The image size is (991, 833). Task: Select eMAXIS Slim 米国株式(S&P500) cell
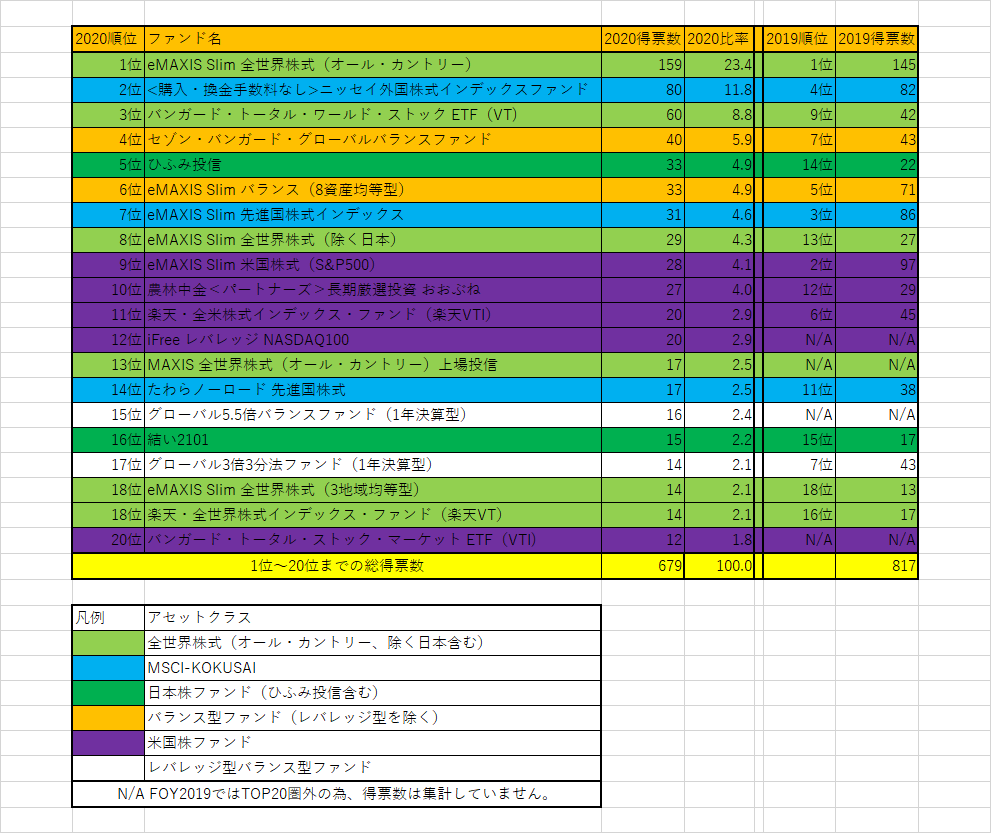[373, 264]
